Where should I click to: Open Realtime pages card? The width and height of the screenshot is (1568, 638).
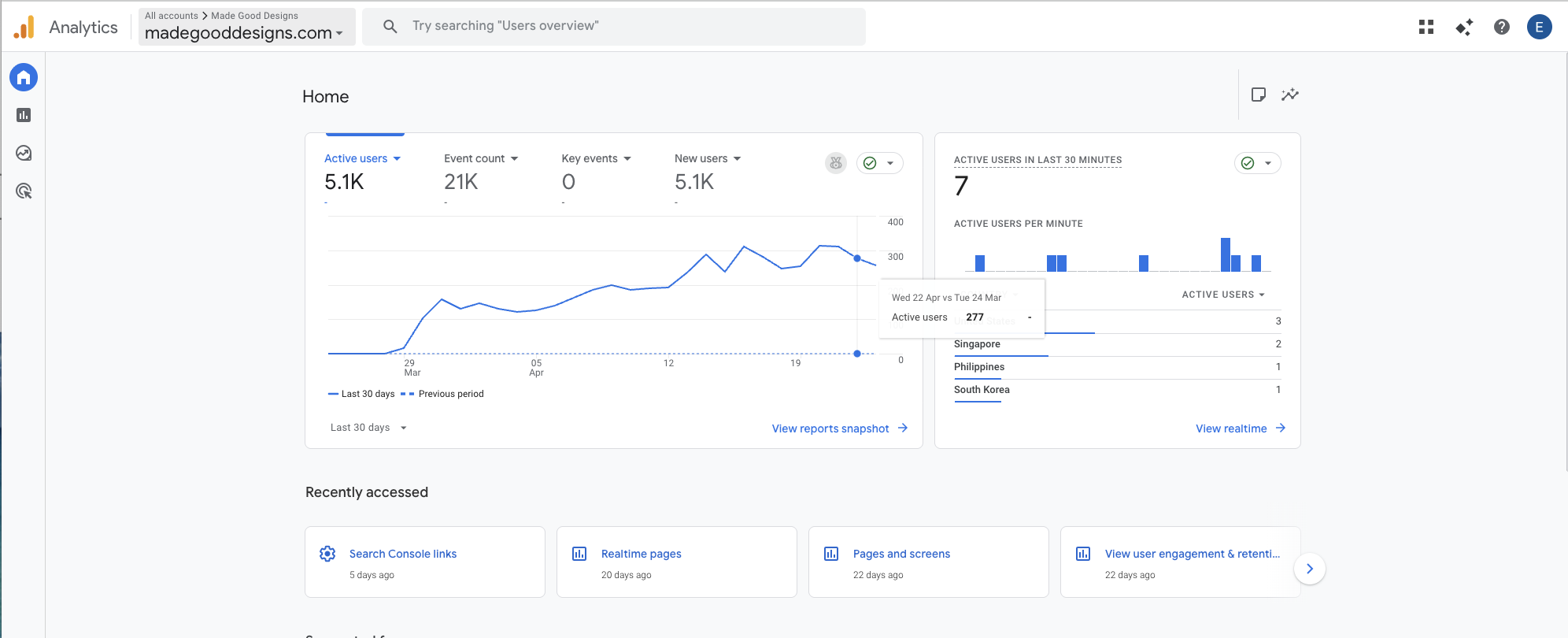click(677, 562)
